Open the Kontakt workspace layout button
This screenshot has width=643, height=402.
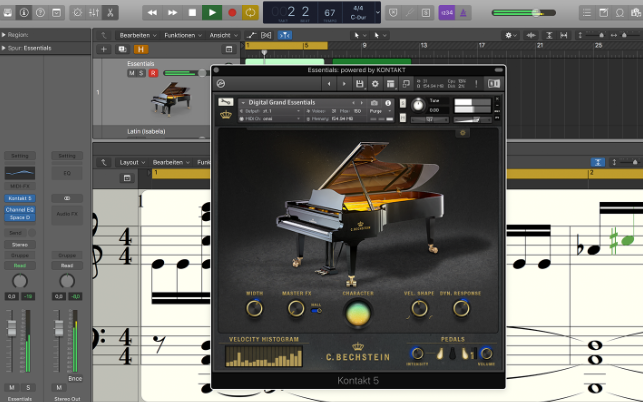(390, 84)
